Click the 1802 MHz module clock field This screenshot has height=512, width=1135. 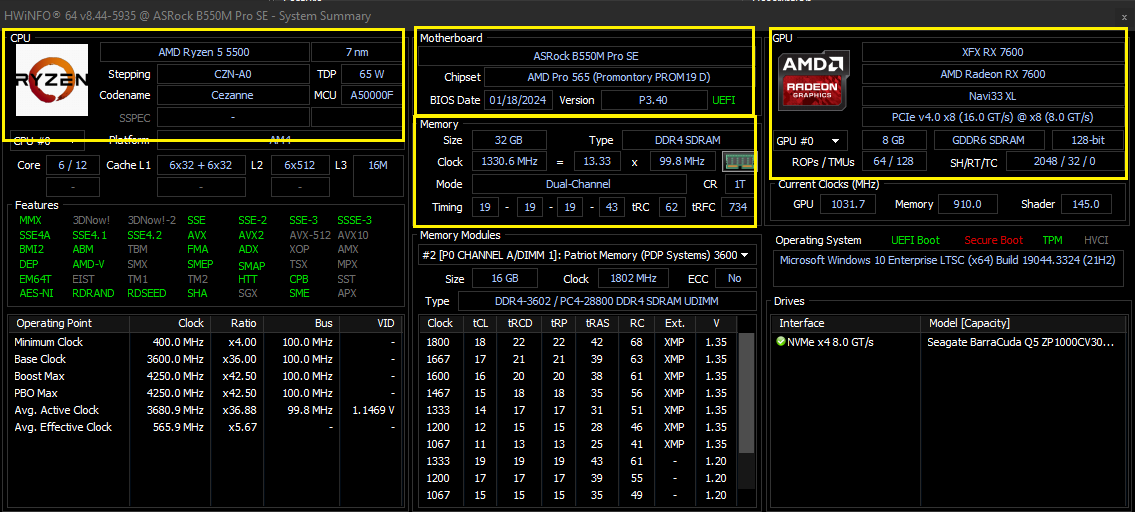click(x=633, y=279)
